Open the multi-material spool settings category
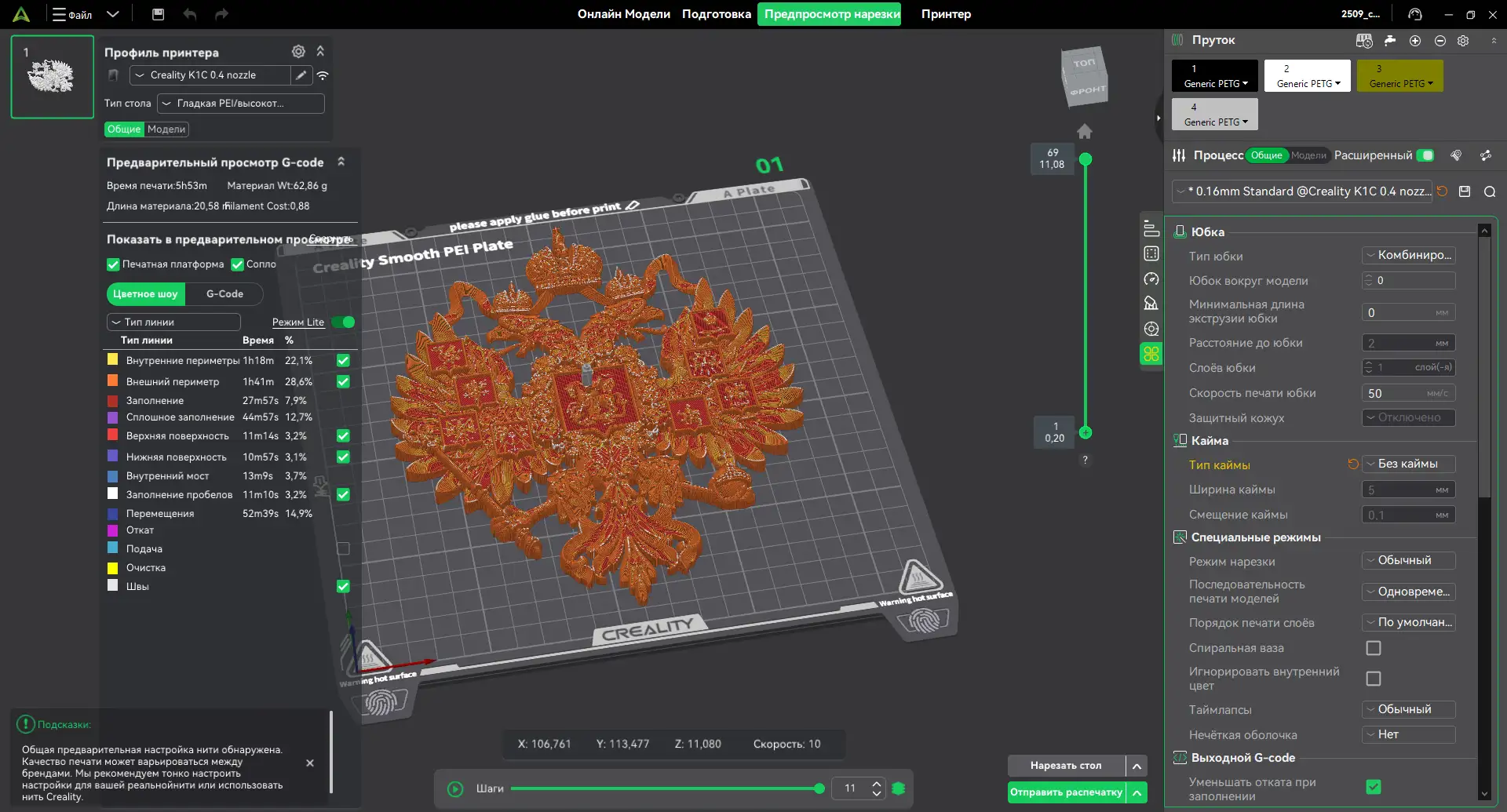Viewport: 1507px width, 812px height. (1151, 329)
